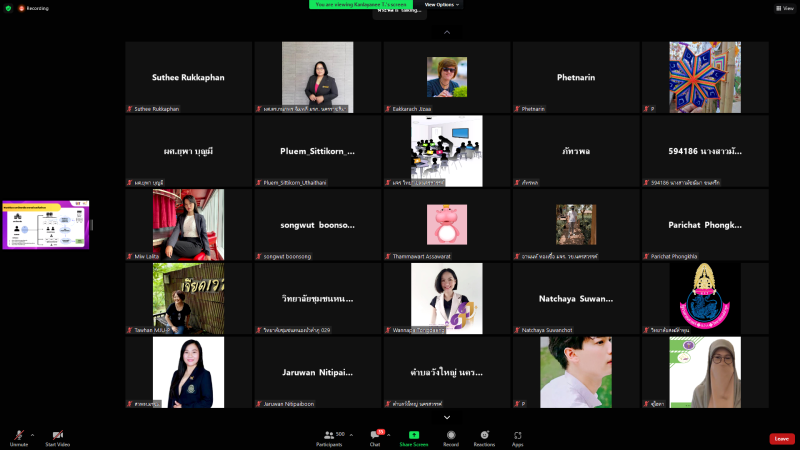Click the Unmute microphone icon
800x450 pixels.
[19, 435]
